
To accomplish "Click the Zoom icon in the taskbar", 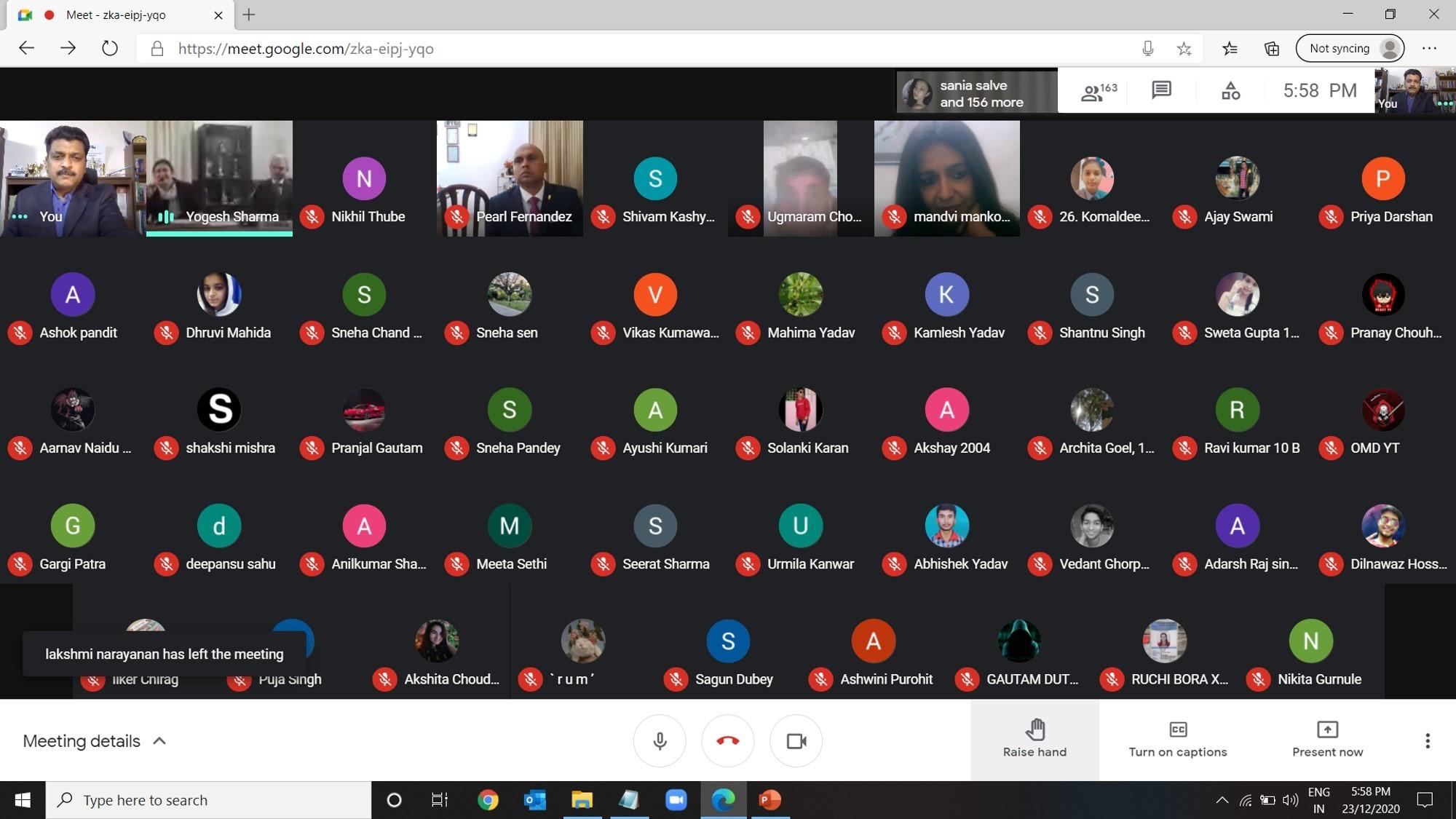I will click(x=676, y=800).
